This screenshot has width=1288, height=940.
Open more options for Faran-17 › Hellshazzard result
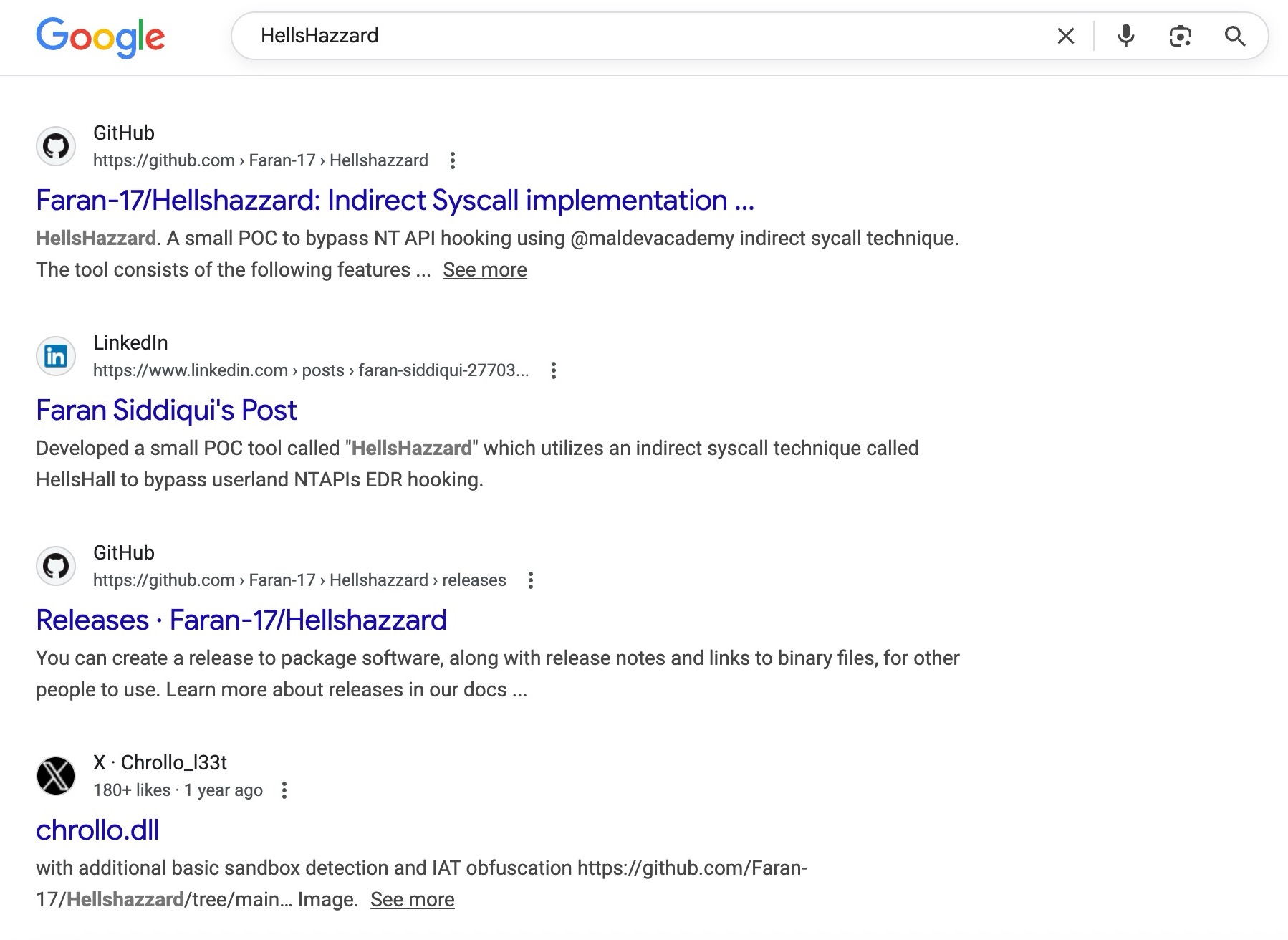pyautogui.click(x=452, y=160)
